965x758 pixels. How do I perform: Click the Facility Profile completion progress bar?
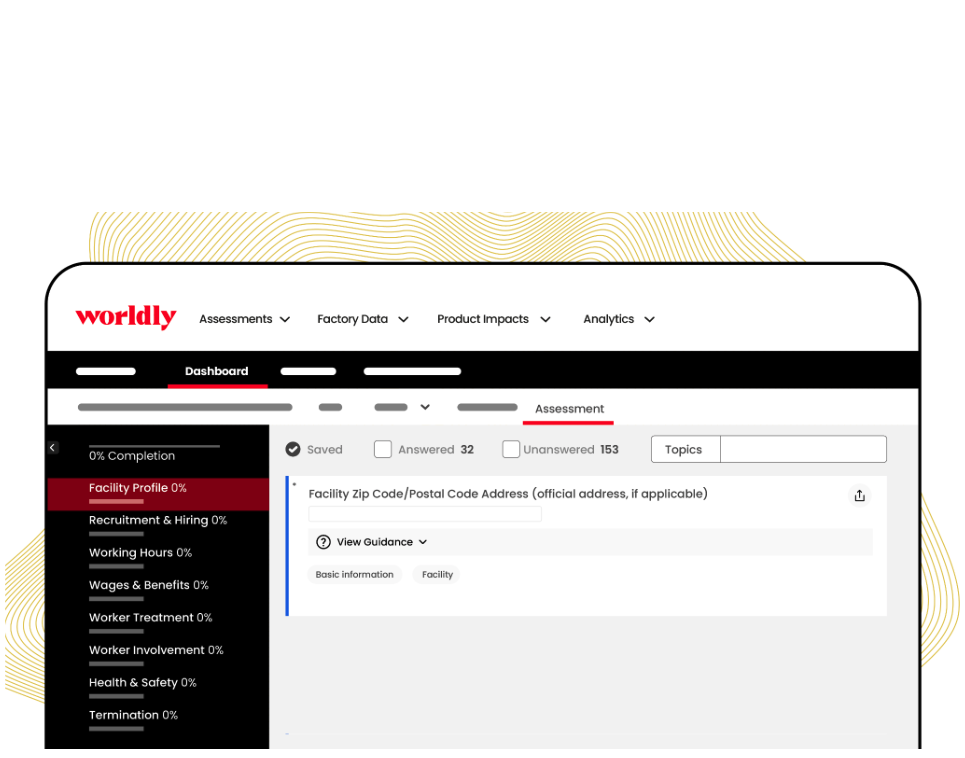(x=116, y=502)
